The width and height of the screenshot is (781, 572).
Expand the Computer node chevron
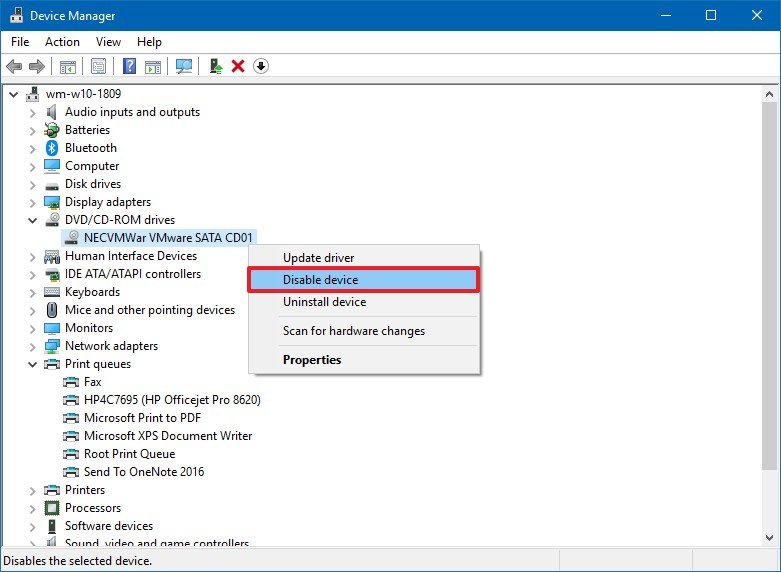pyautogui.click(x=32, y=167)
